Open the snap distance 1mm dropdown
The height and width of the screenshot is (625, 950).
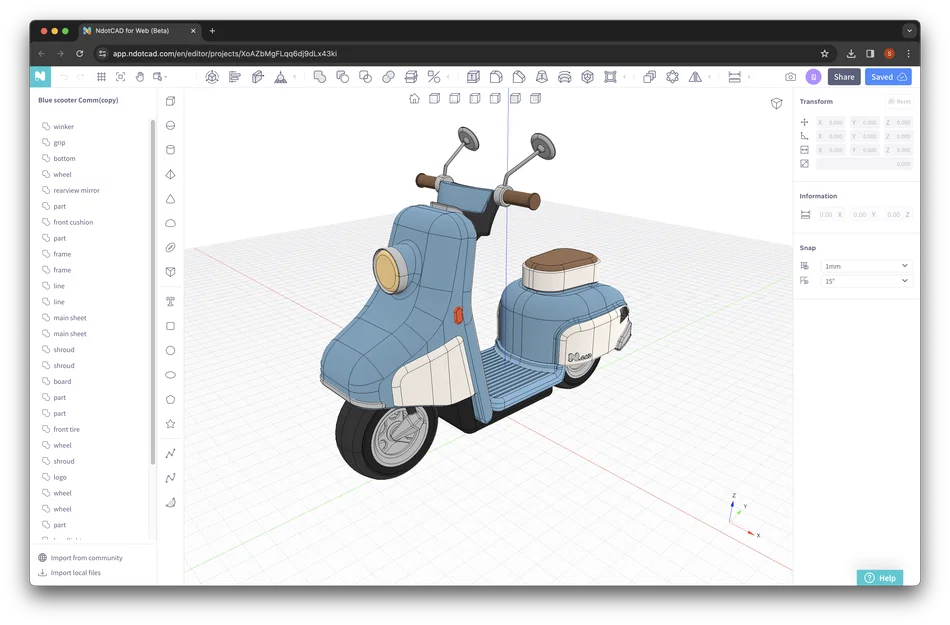(866, 266)
